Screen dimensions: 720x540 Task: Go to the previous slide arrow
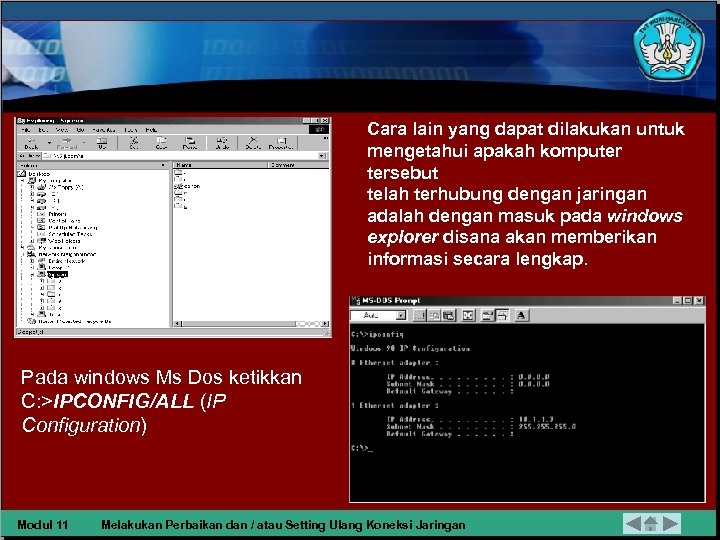(633, 523)
